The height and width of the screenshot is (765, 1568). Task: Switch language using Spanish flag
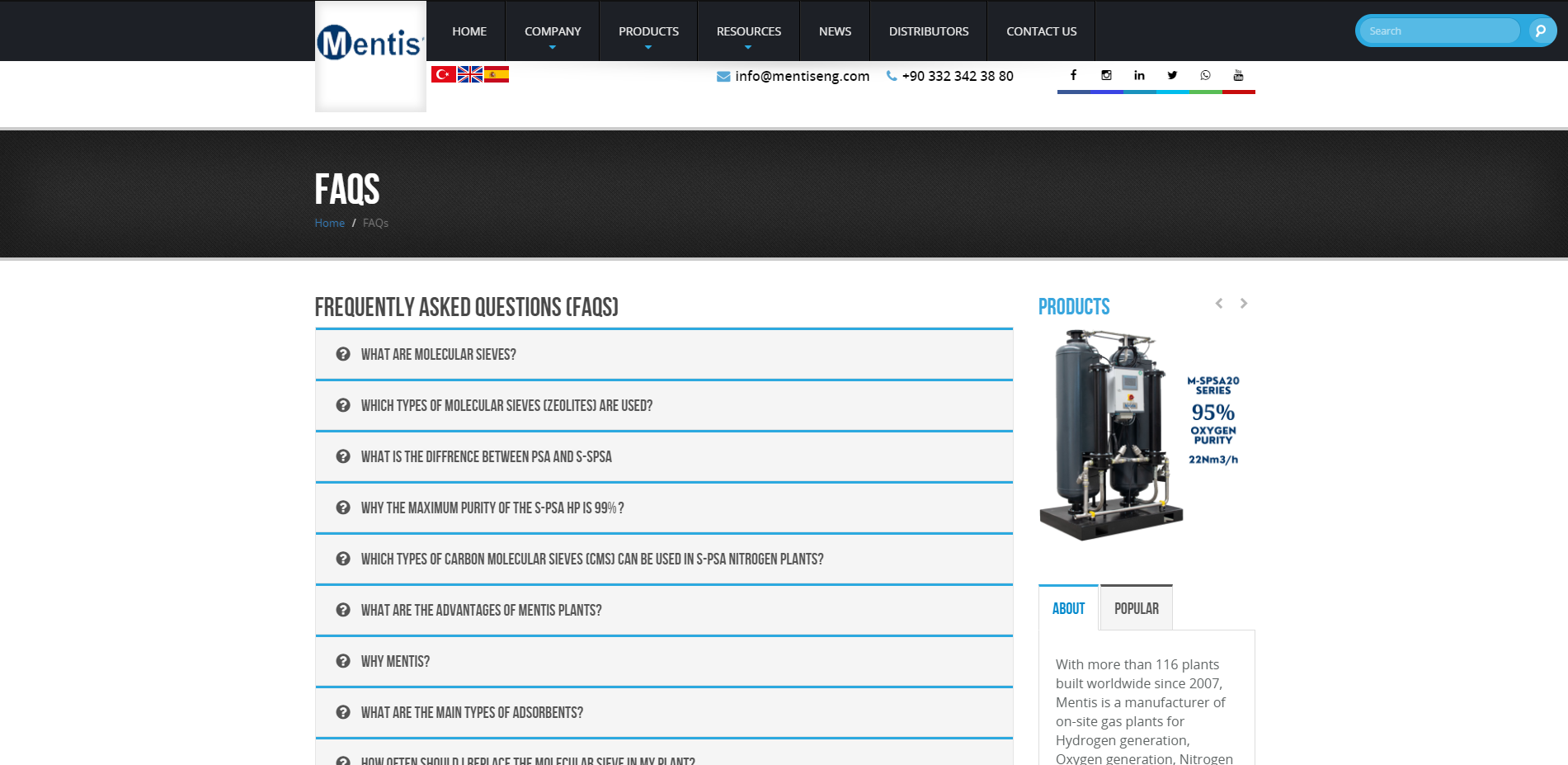click(497, 74)
